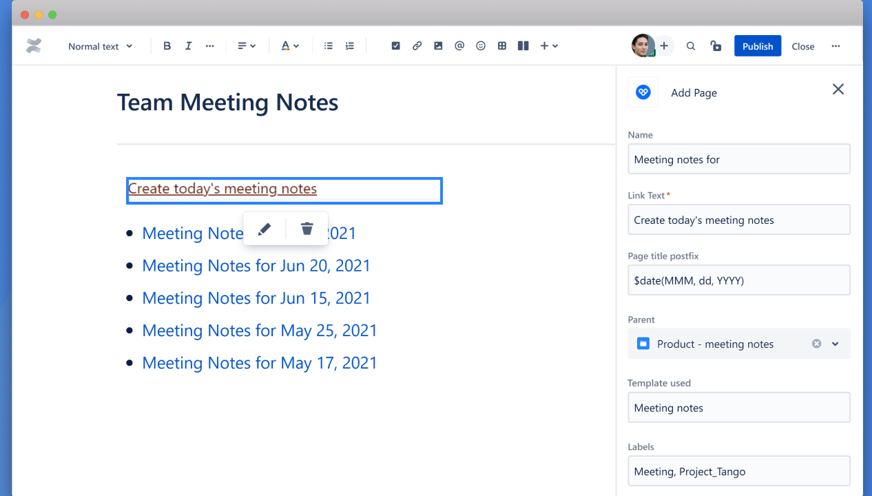Insert an action item checkbox
The image size is (872, 496).
pos(395,46)
